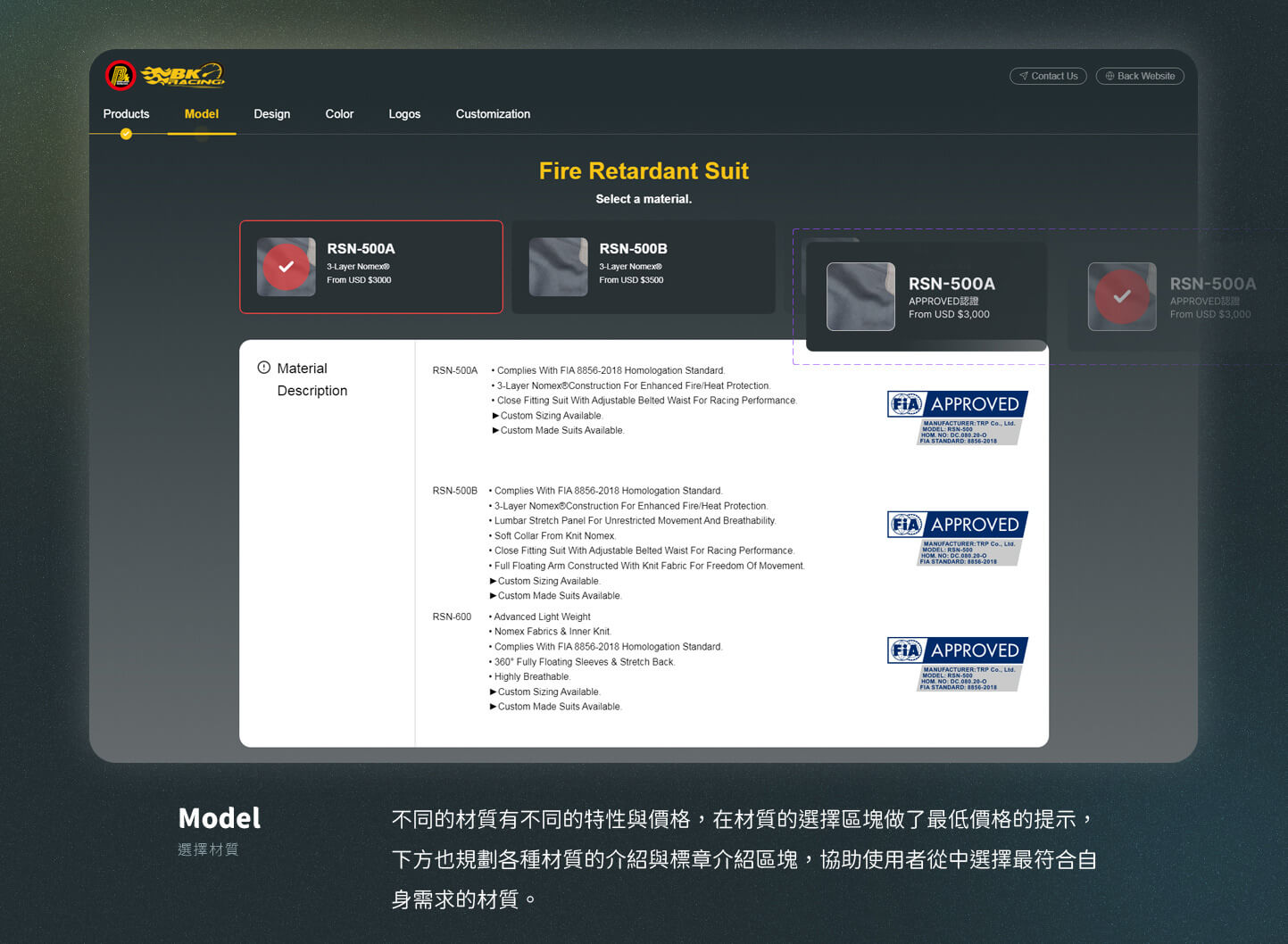Open the Products tab

[126, 114]
